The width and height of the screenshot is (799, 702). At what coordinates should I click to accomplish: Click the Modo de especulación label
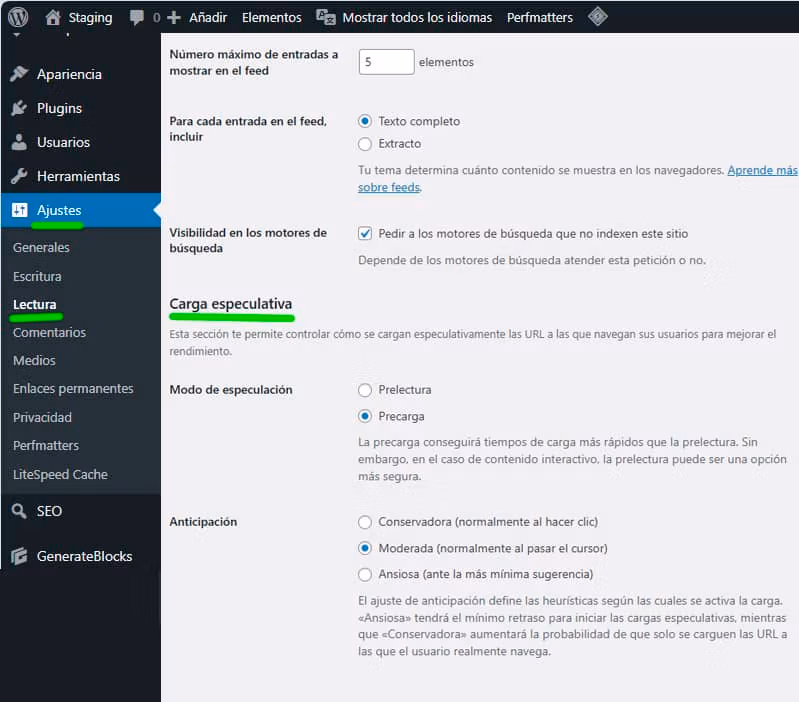[231, 390]
